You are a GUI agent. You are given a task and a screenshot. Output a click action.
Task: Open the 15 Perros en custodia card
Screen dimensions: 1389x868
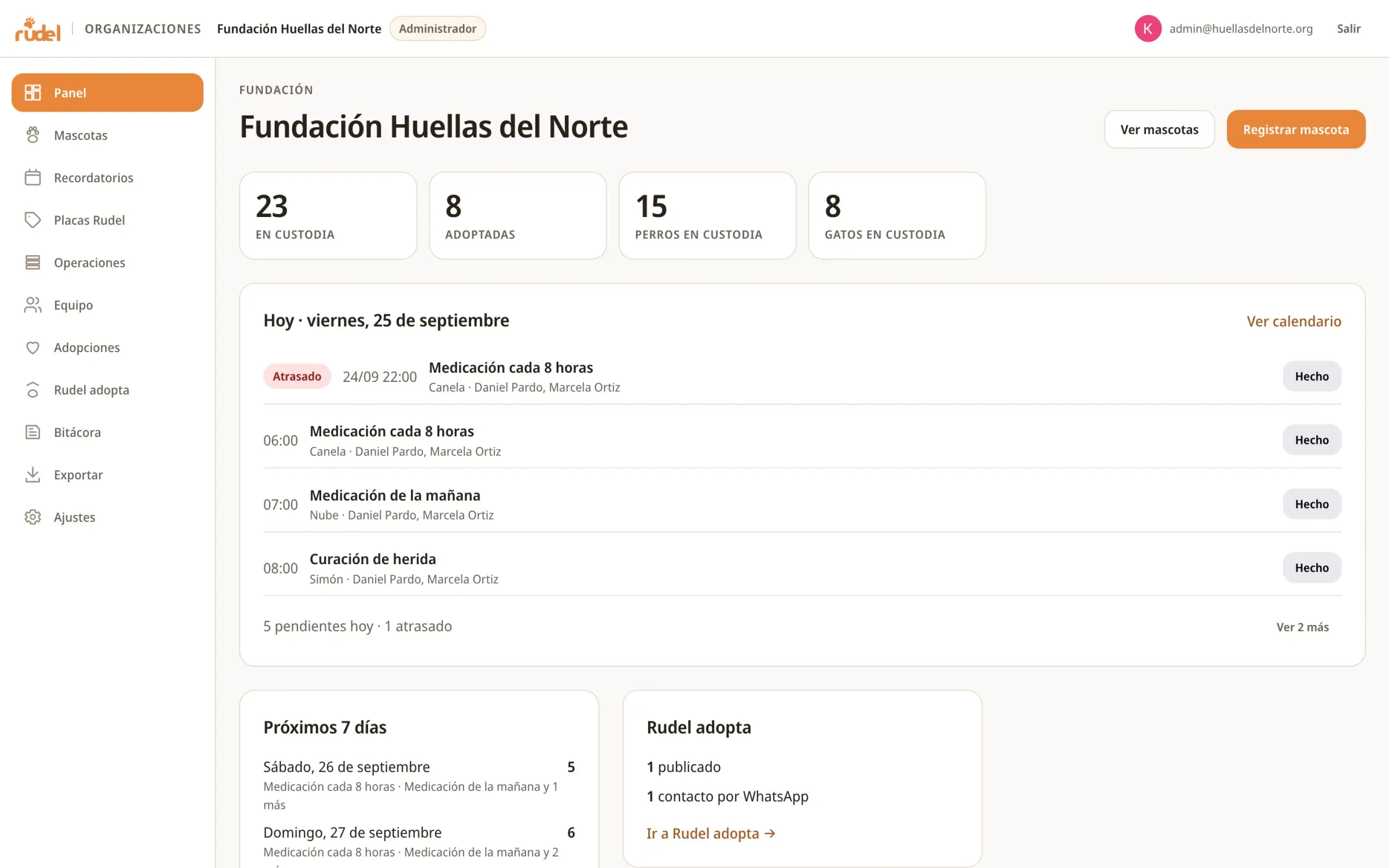pyautogui.click(x=707, y=215)
